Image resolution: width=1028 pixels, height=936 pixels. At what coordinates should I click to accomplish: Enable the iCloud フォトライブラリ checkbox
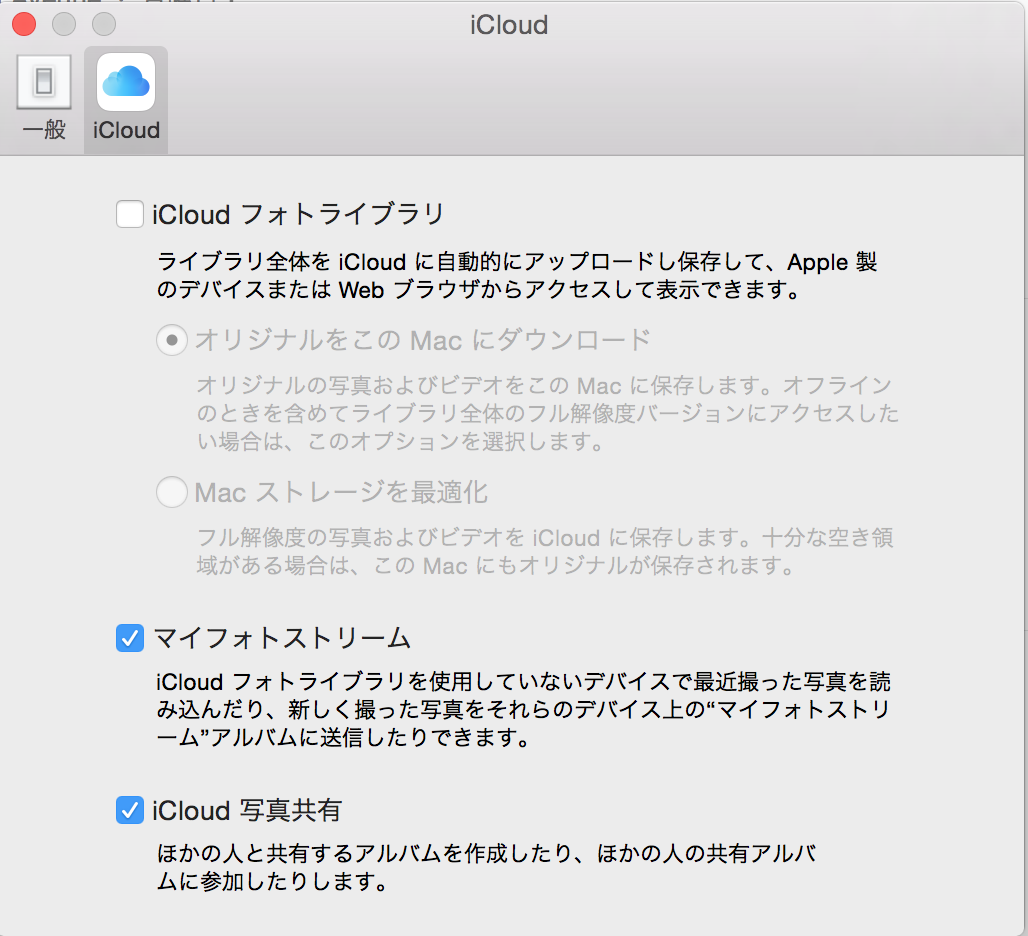(130, 214)
